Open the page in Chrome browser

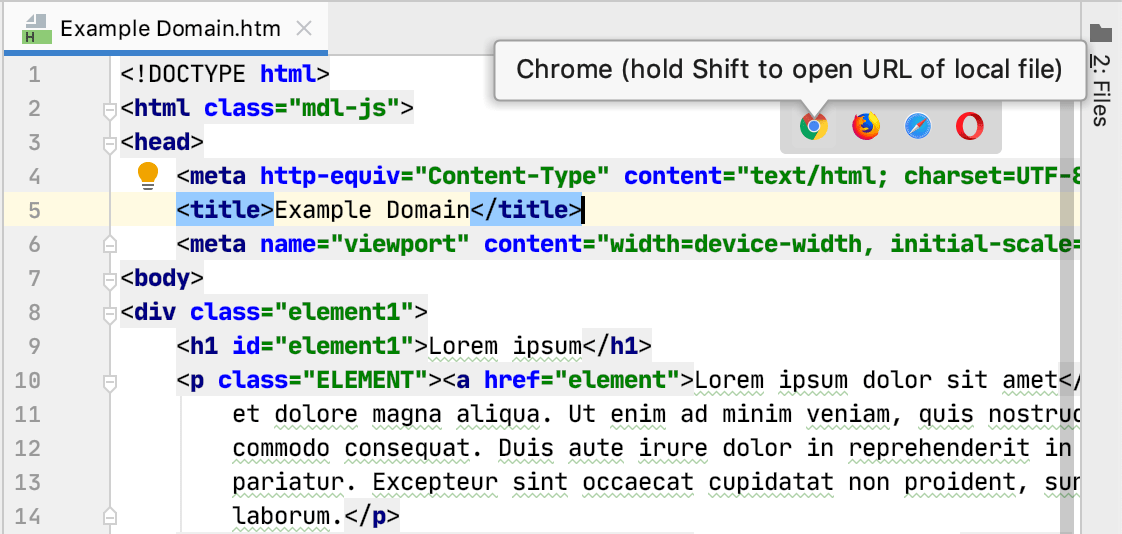(x=814, y=126)
